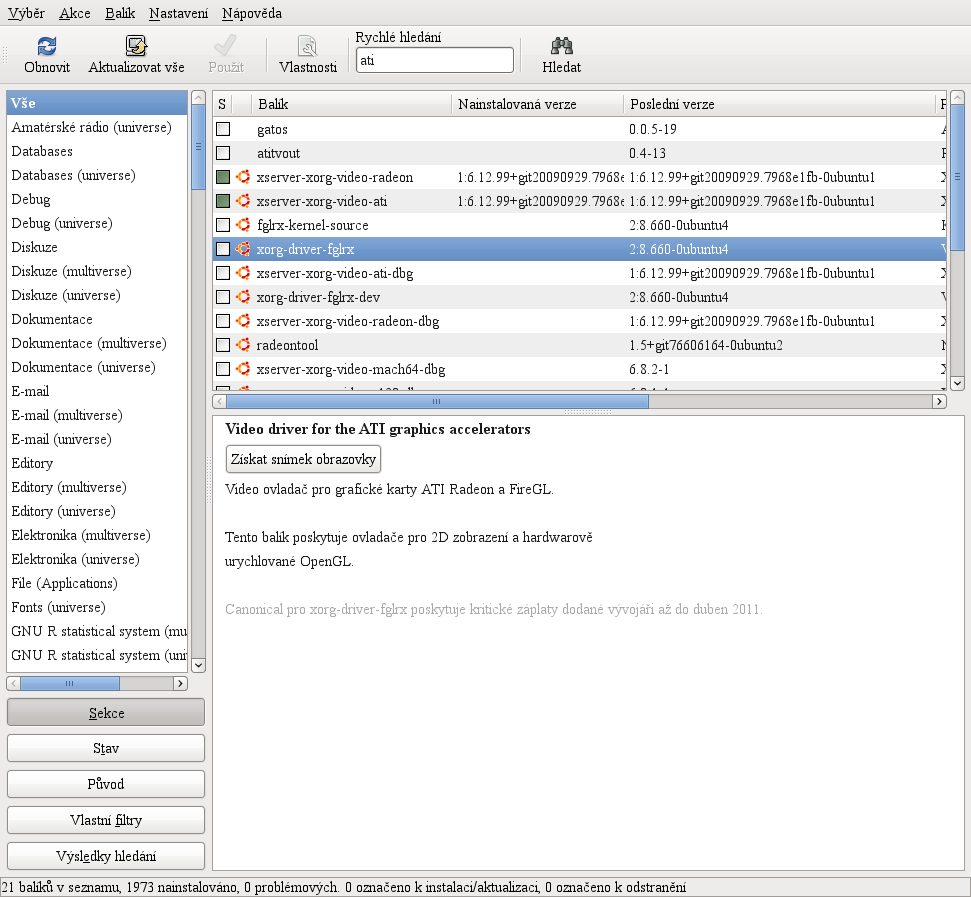Viewport: 971px width, 897px height.
Task: Click Ubuntu logo beside xserver-xorg-video-ati-dbg
Action: click(x=243, y=273)
